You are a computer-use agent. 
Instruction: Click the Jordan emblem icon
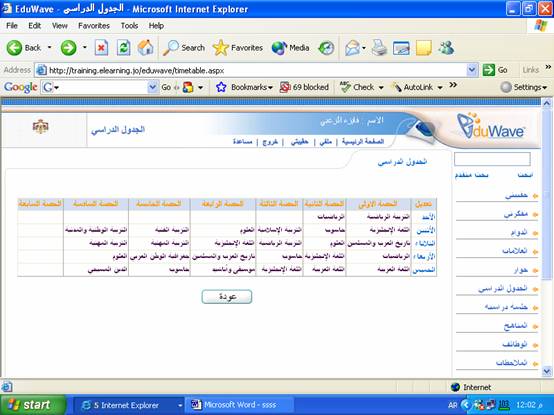41,126
